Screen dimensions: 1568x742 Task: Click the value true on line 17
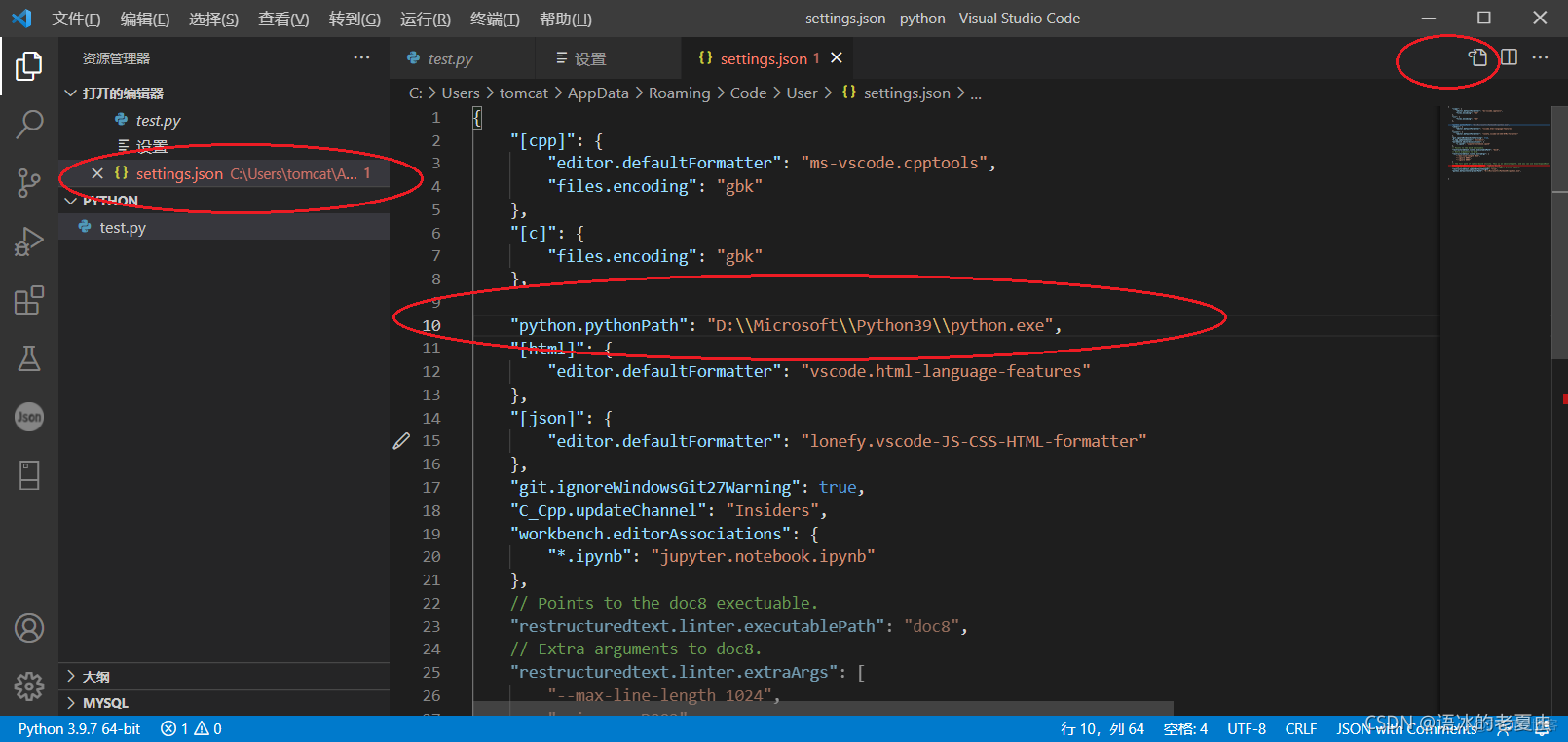coord(838,487)
